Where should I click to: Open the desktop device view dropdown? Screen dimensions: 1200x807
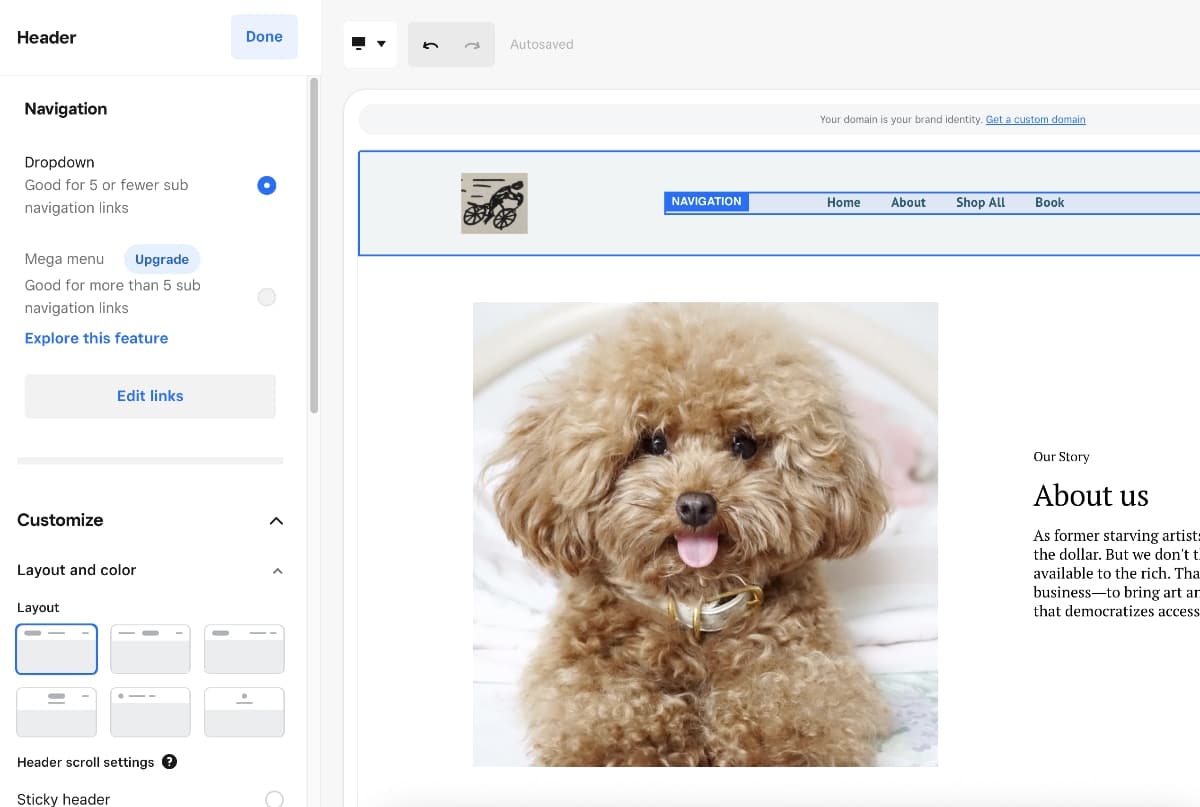pyautogui.click(x=370, y=44)
